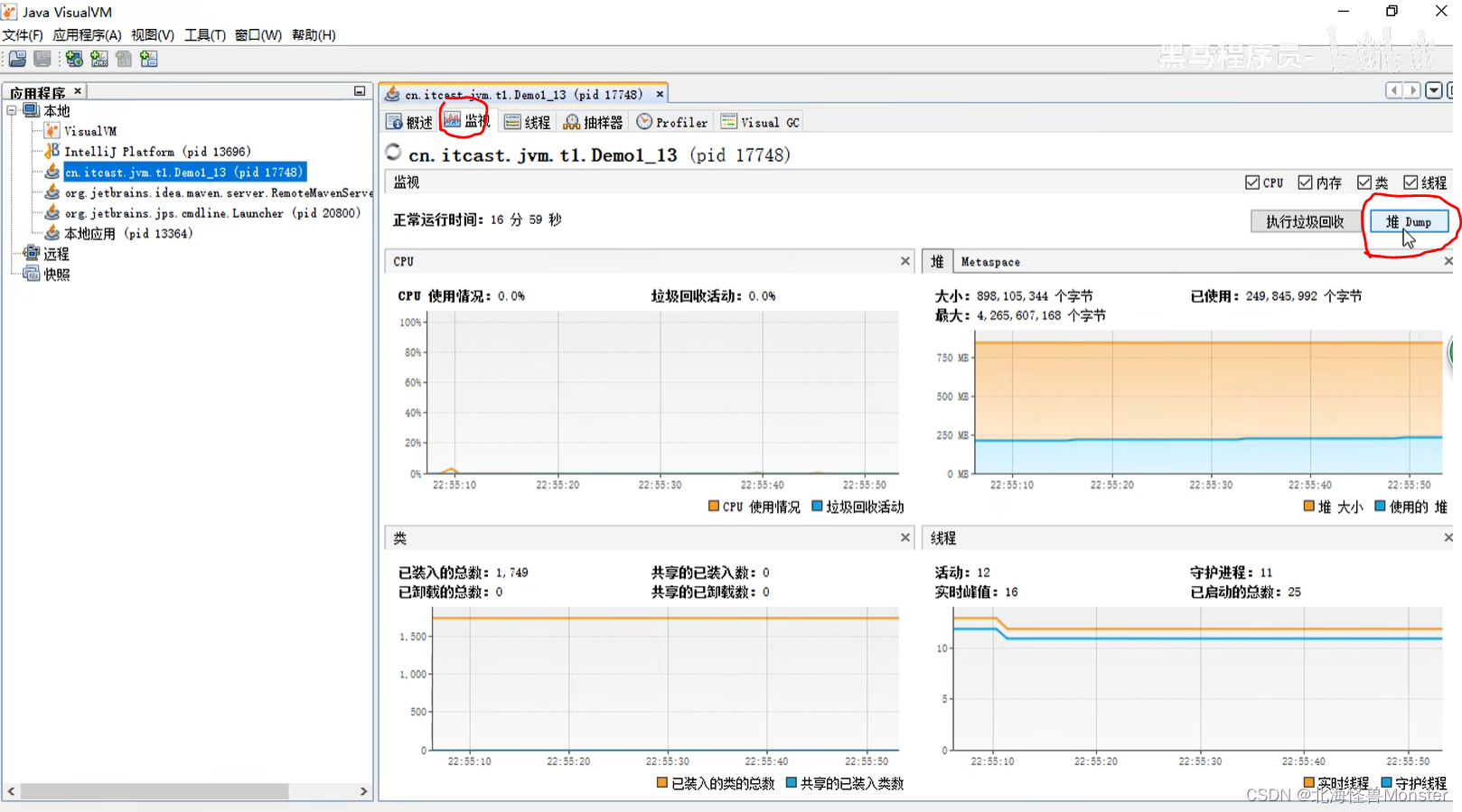Minimize the 应用程序 panel with its icon
The height and width of the screenshot is (812, 1462).
[360, 91]
